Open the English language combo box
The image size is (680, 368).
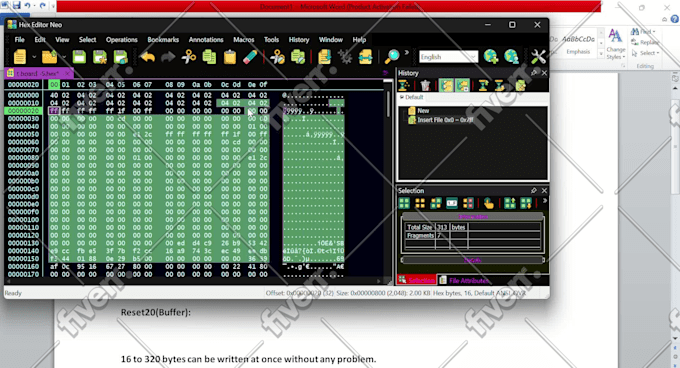pyautogui.click(x=448, y=57)
